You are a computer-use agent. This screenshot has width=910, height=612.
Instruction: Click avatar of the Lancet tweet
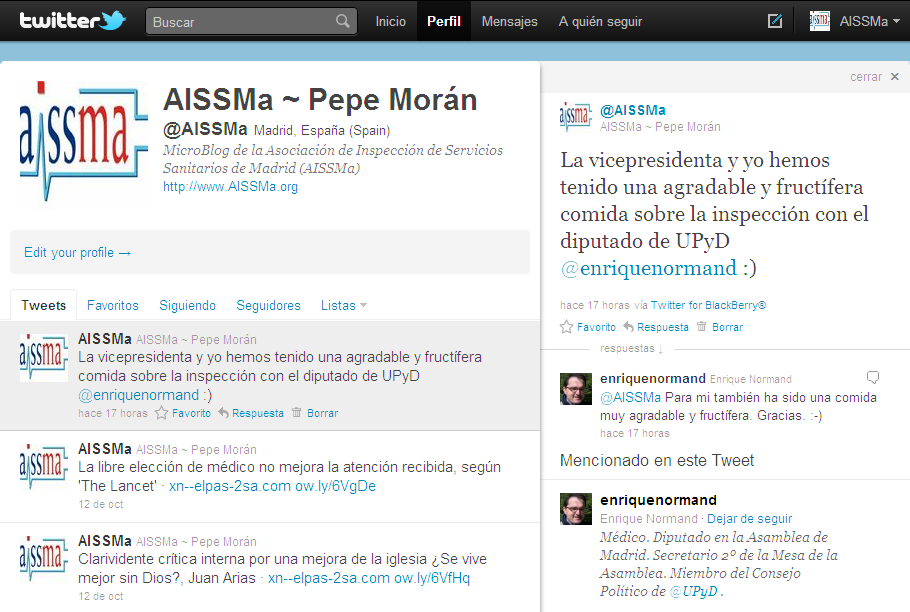pos(44,467)
